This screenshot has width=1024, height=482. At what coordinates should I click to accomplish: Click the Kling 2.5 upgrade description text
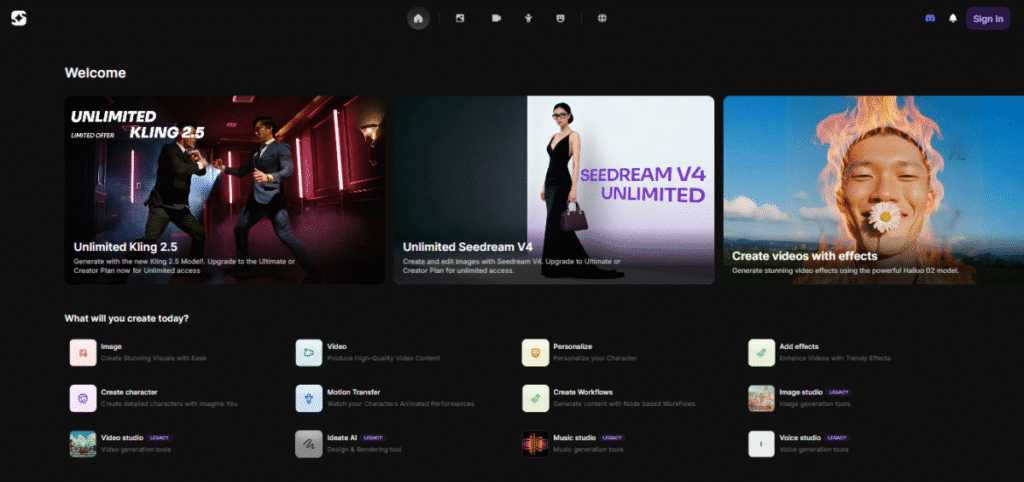184,266
